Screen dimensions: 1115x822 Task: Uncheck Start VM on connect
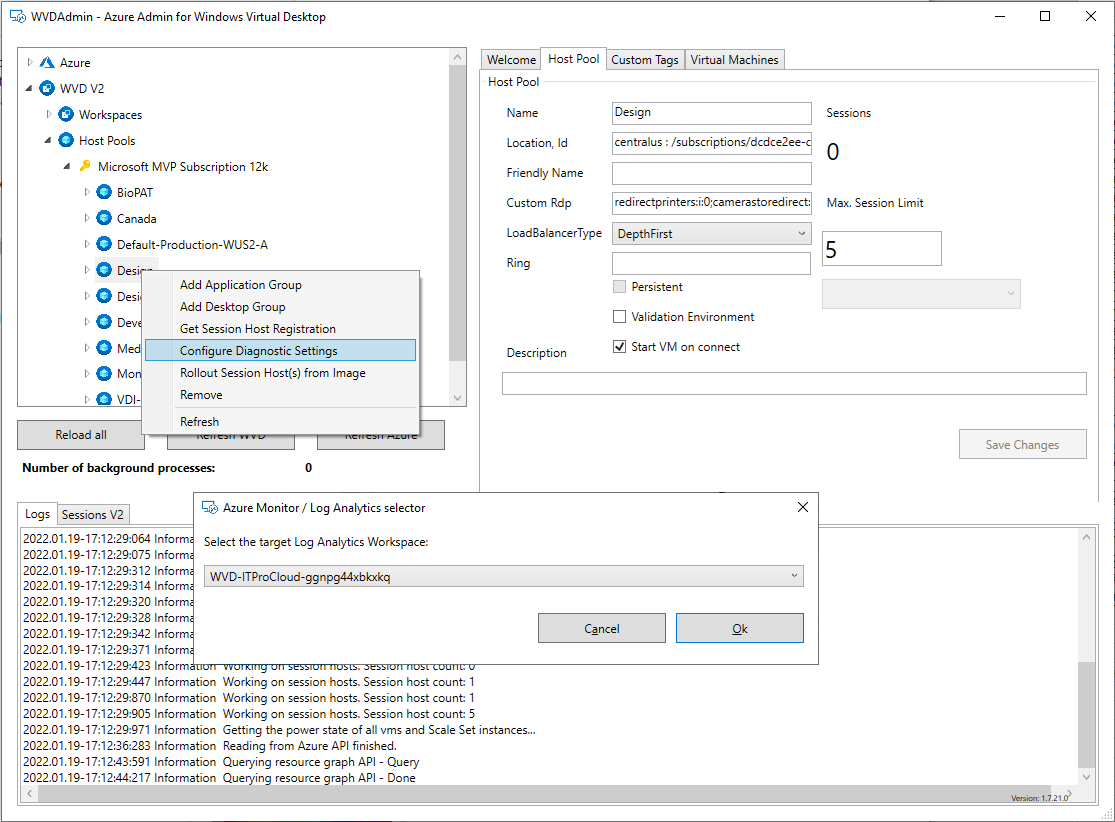tap(619, 346)
